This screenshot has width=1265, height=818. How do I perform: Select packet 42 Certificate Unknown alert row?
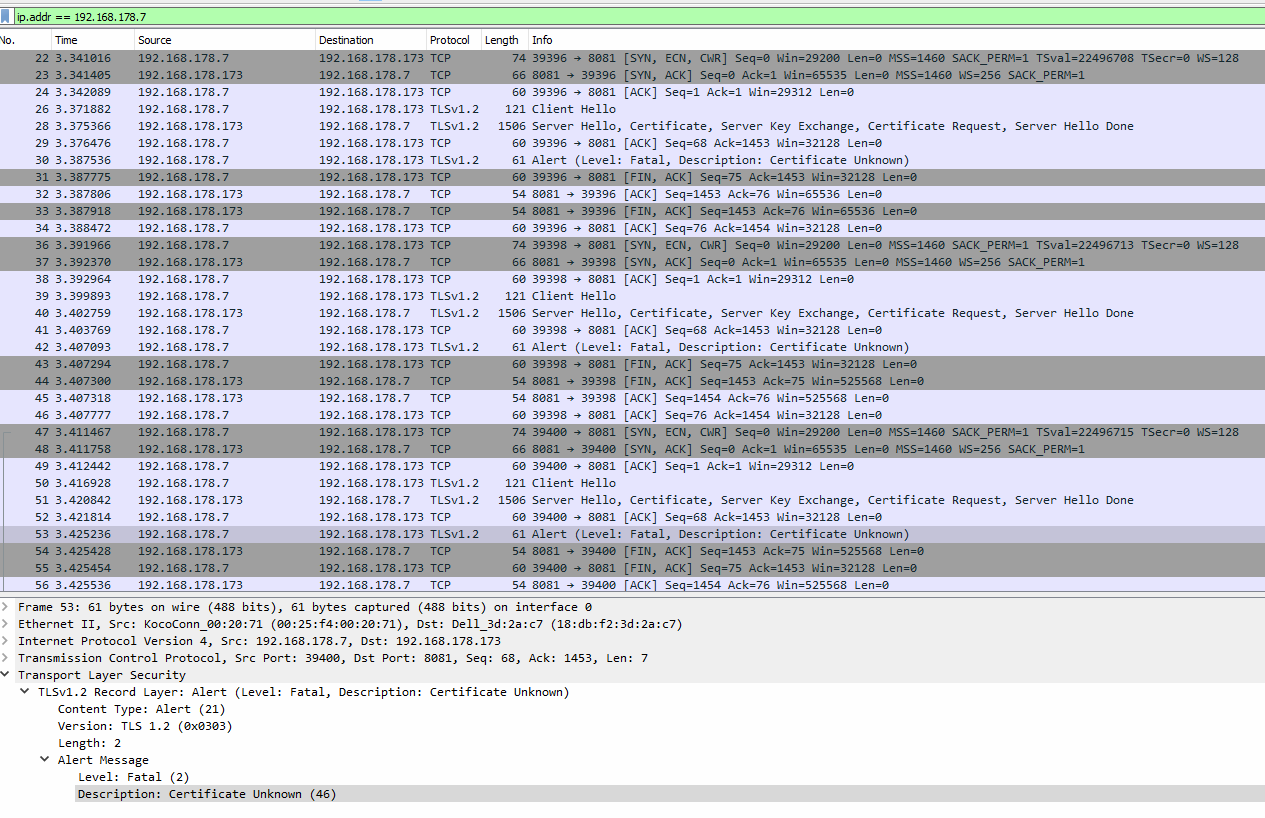pos(632,347)
